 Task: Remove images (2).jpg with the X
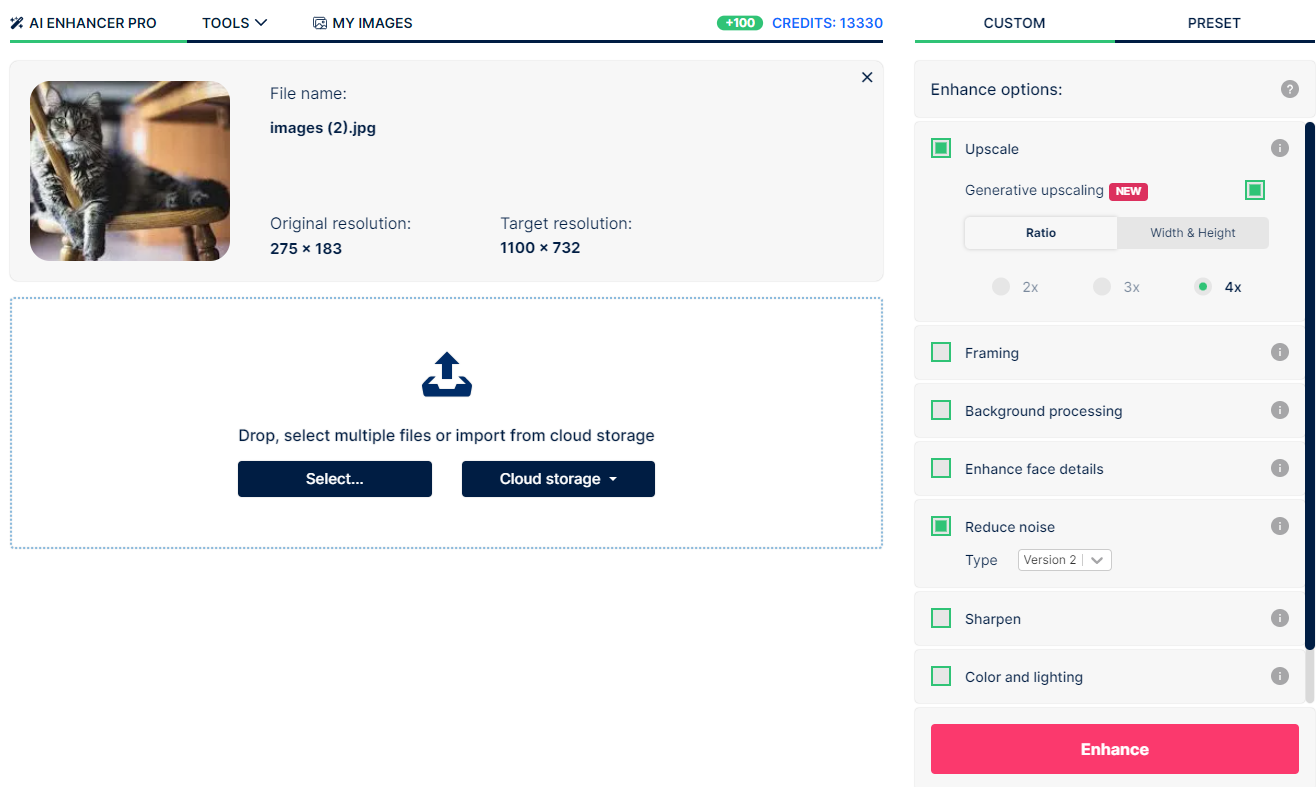coord(866,78)
